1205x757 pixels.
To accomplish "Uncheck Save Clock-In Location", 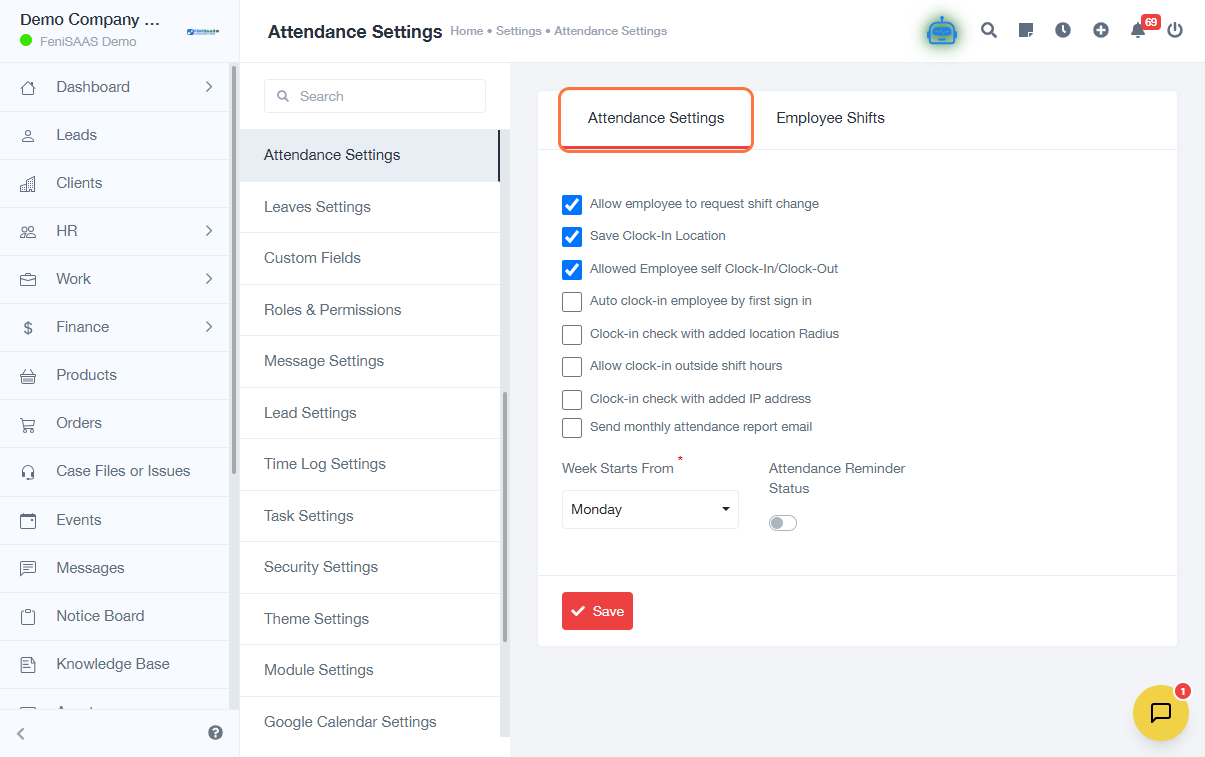I will pyautogui.click(x=572, y=237).
